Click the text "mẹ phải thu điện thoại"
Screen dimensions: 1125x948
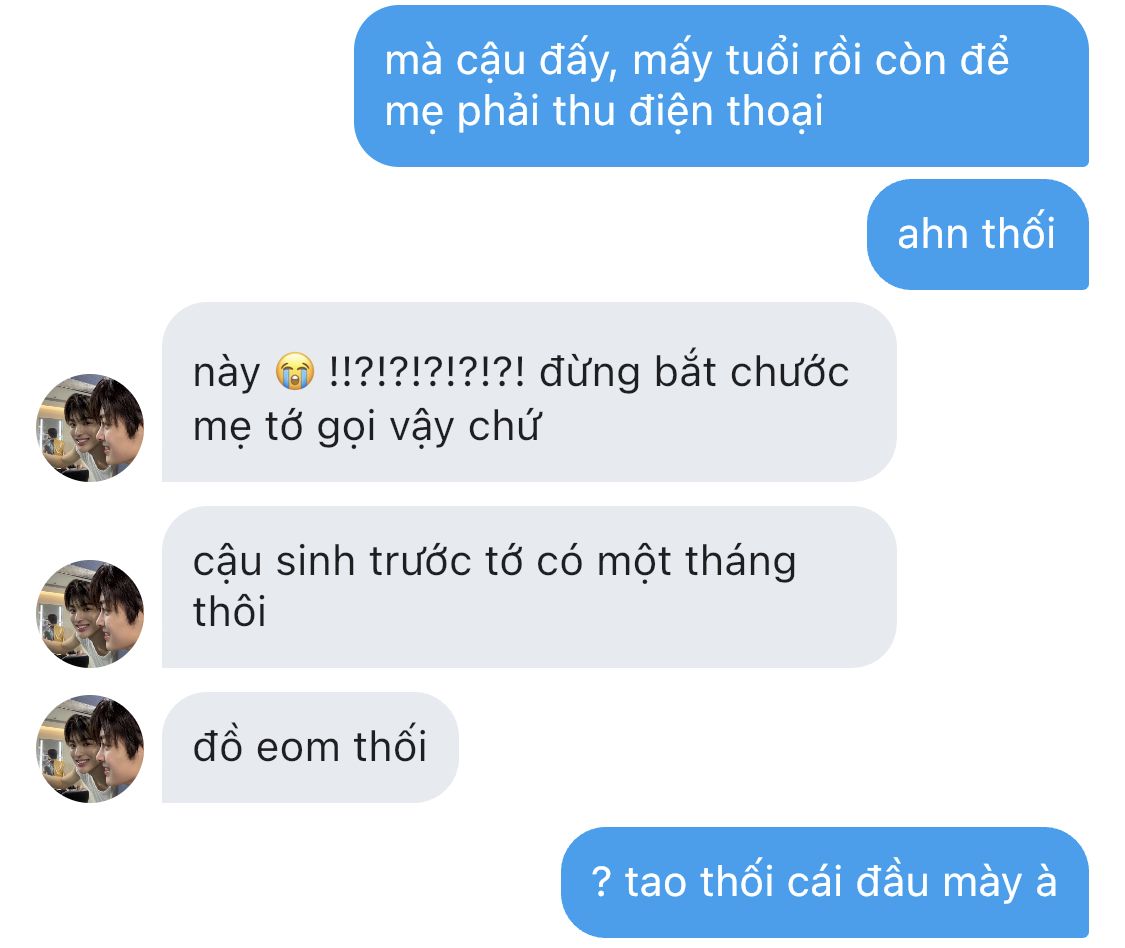click(x=604, y=113)
